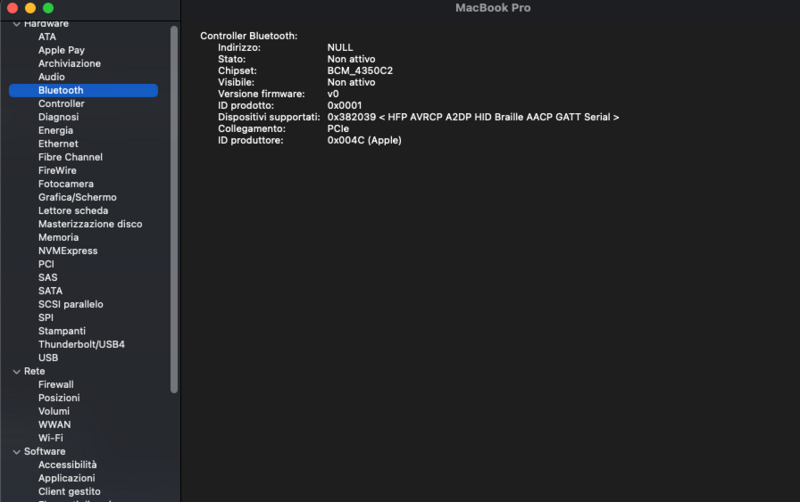This screenshot has height=502, width=800.
Task: Click the NULL address value
Action: (340, 47)
